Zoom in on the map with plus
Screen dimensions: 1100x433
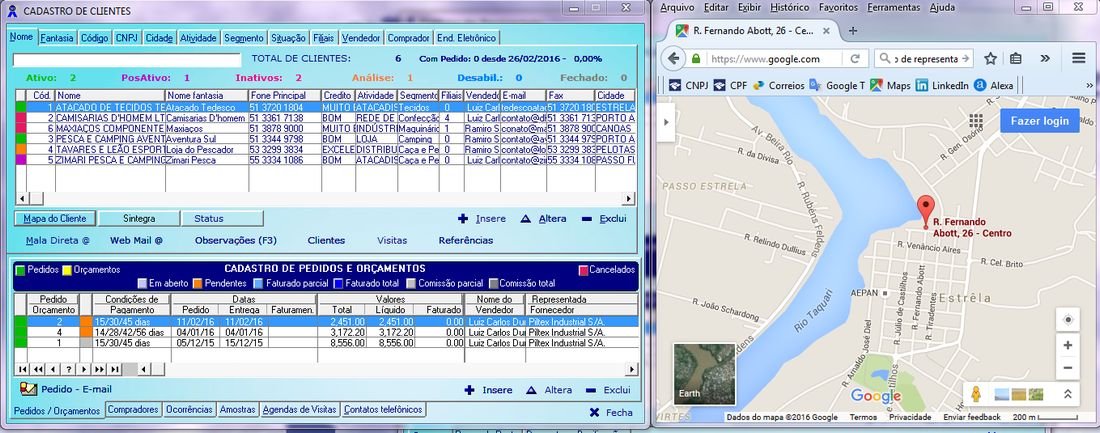1068,345
